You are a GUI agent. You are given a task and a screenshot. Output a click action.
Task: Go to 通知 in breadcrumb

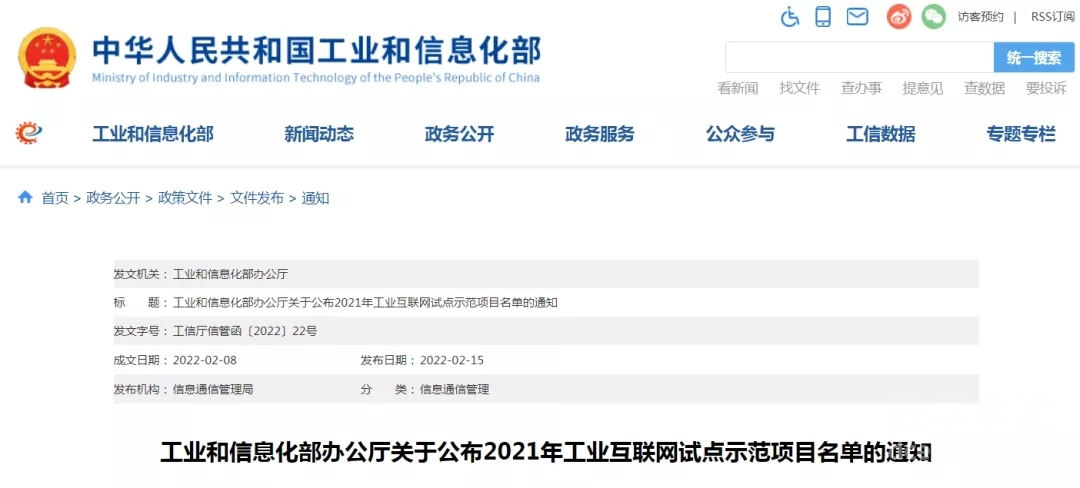tap(315, 198)
